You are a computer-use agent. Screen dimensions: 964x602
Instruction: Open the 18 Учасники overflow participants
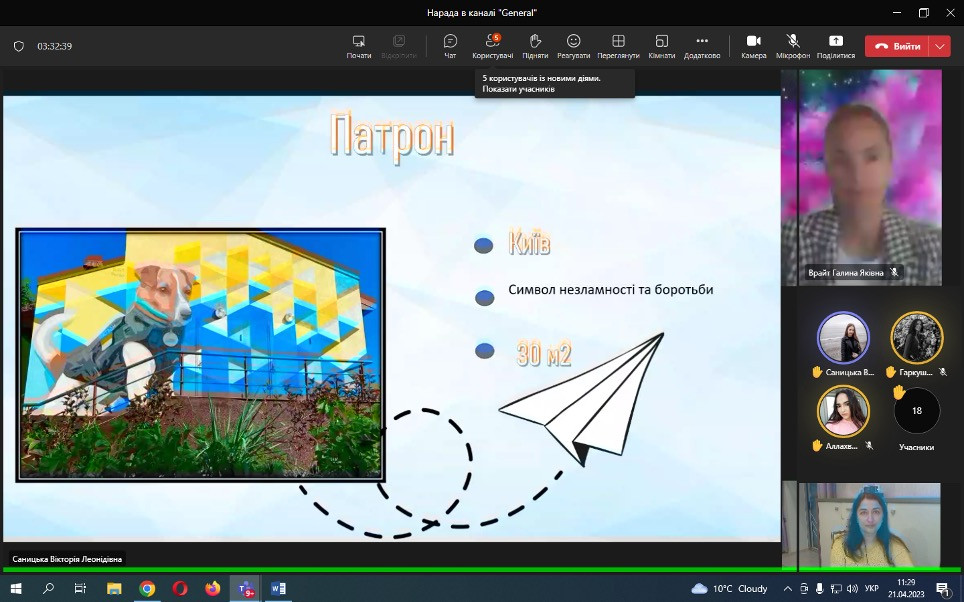point(916,411)
